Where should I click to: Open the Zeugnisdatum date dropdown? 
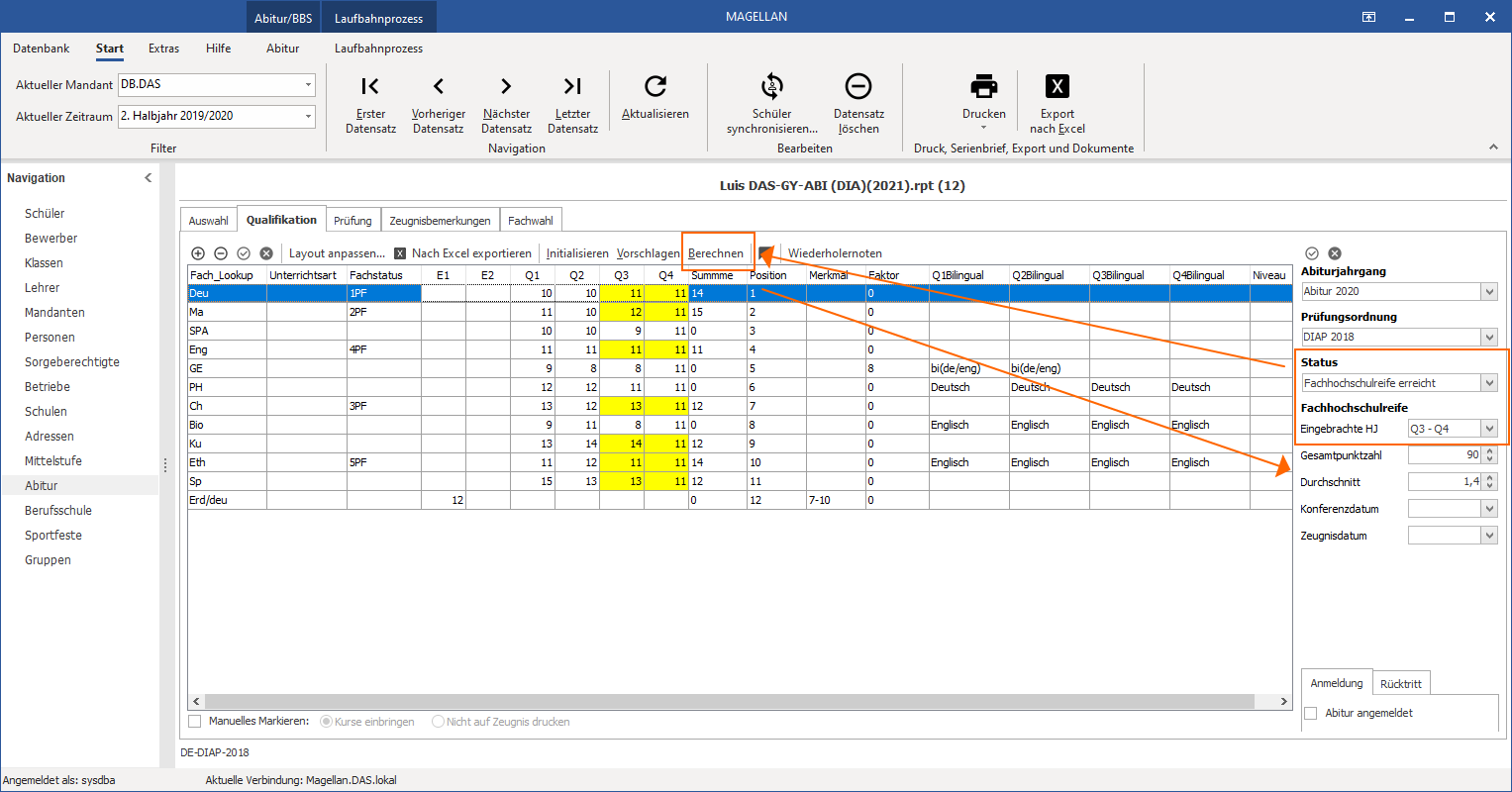pyautogui.click(x=1489, y=536)
